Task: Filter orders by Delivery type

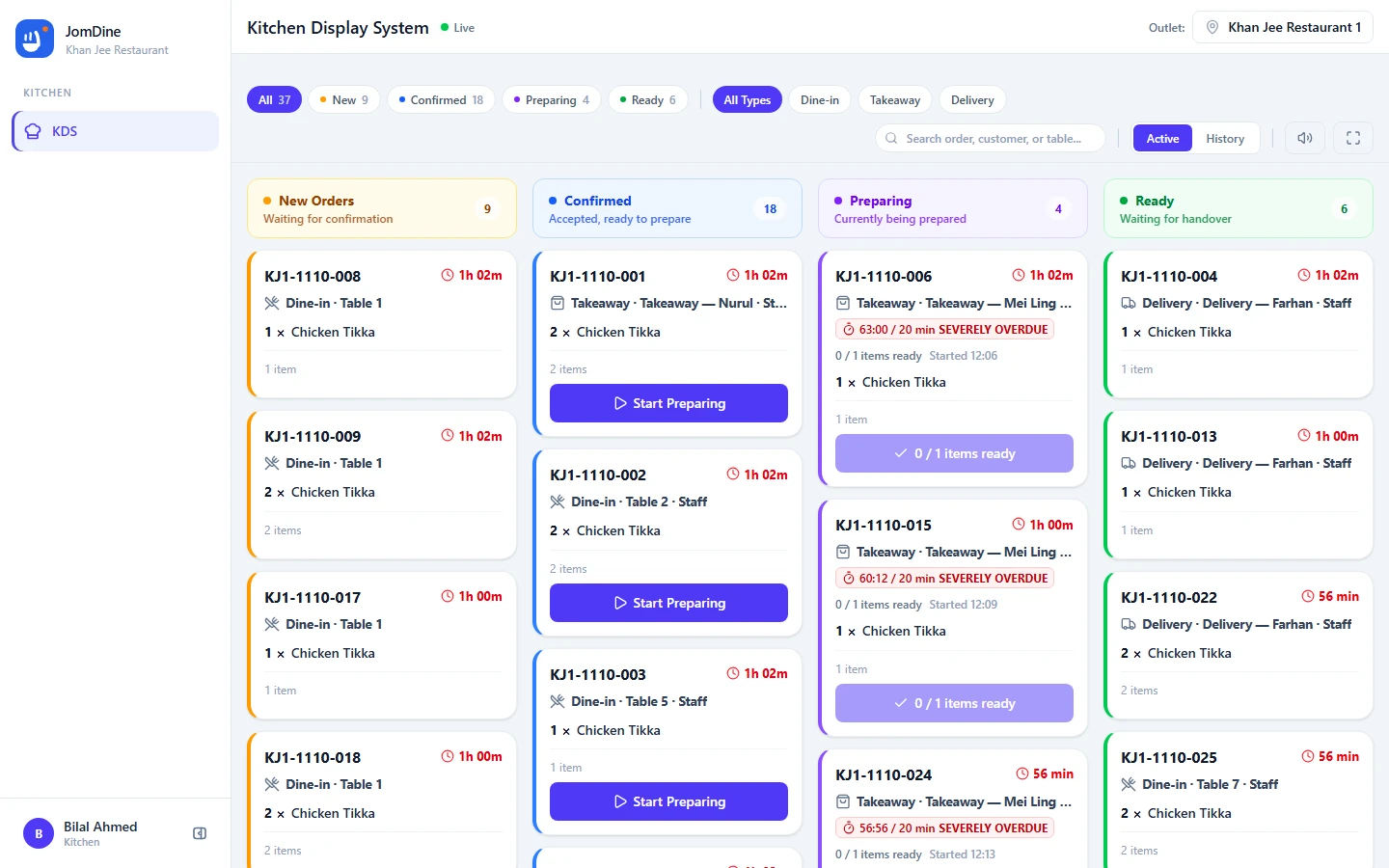Action: pyautogui.click(x=972, y=99)
